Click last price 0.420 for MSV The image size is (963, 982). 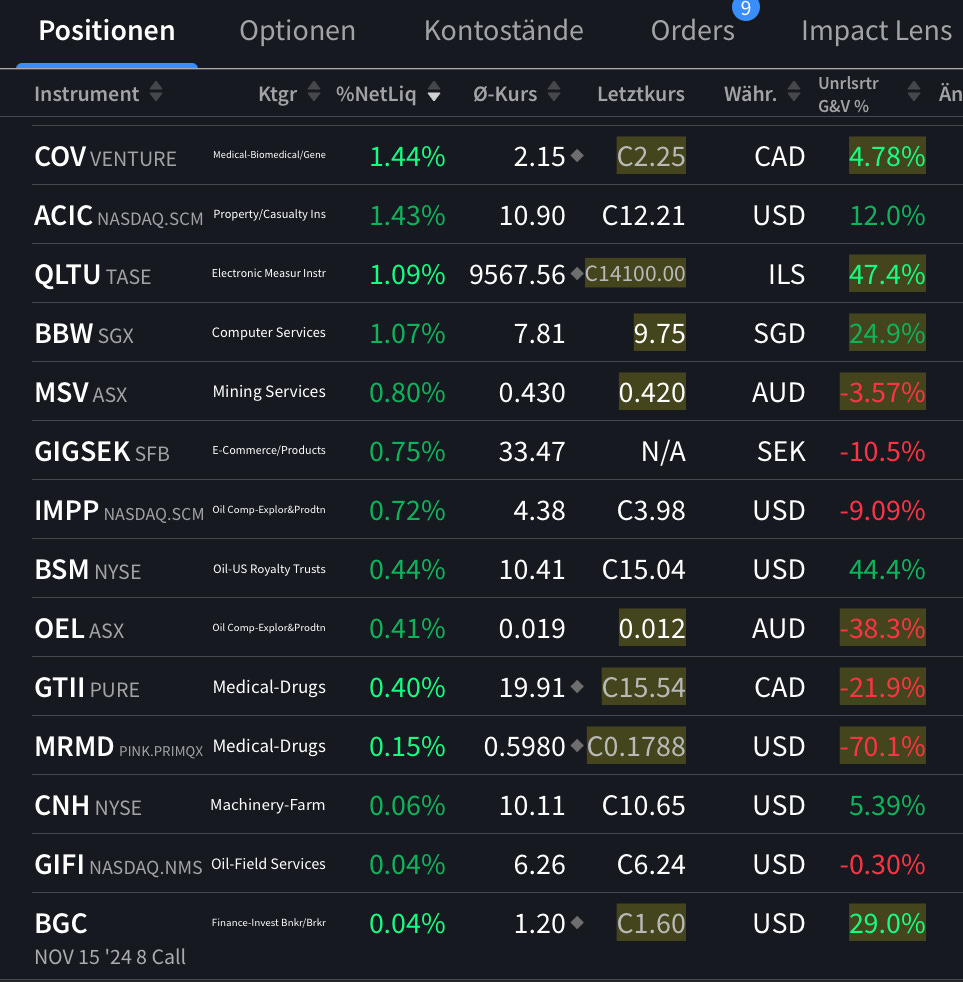652,391
